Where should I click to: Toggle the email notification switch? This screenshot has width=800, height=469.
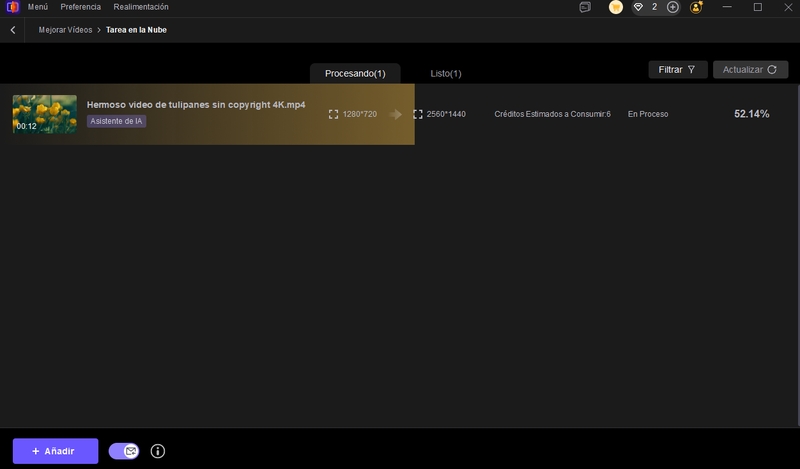pyautogui.click(x=124, y=451)
